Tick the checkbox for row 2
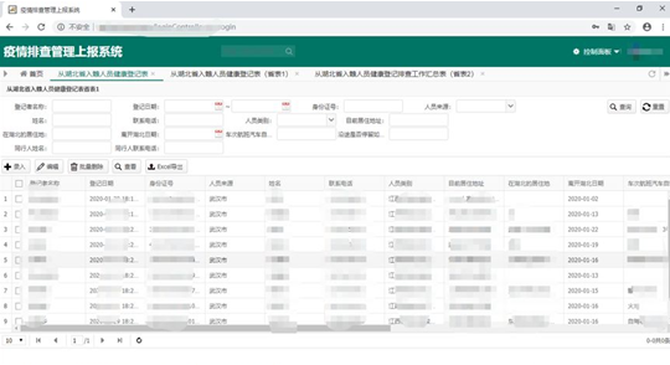This screenshot has width=670, height=365. click(19, 214)
